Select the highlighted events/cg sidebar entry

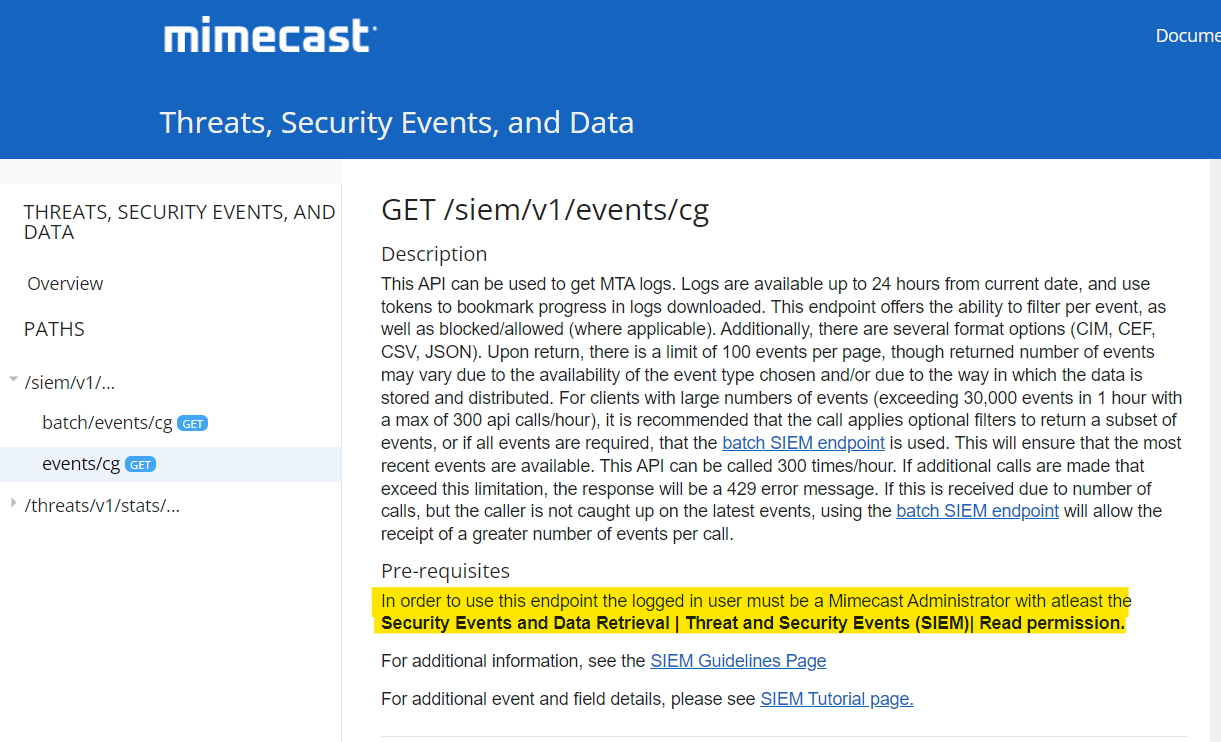click(81, 464)
